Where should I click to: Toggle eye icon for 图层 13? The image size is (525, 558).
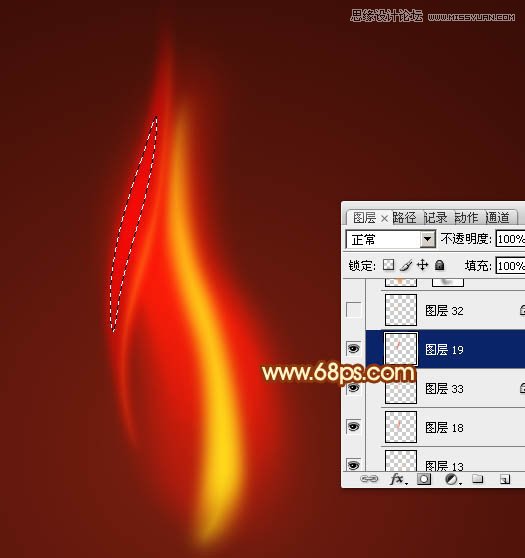(353, 465)
